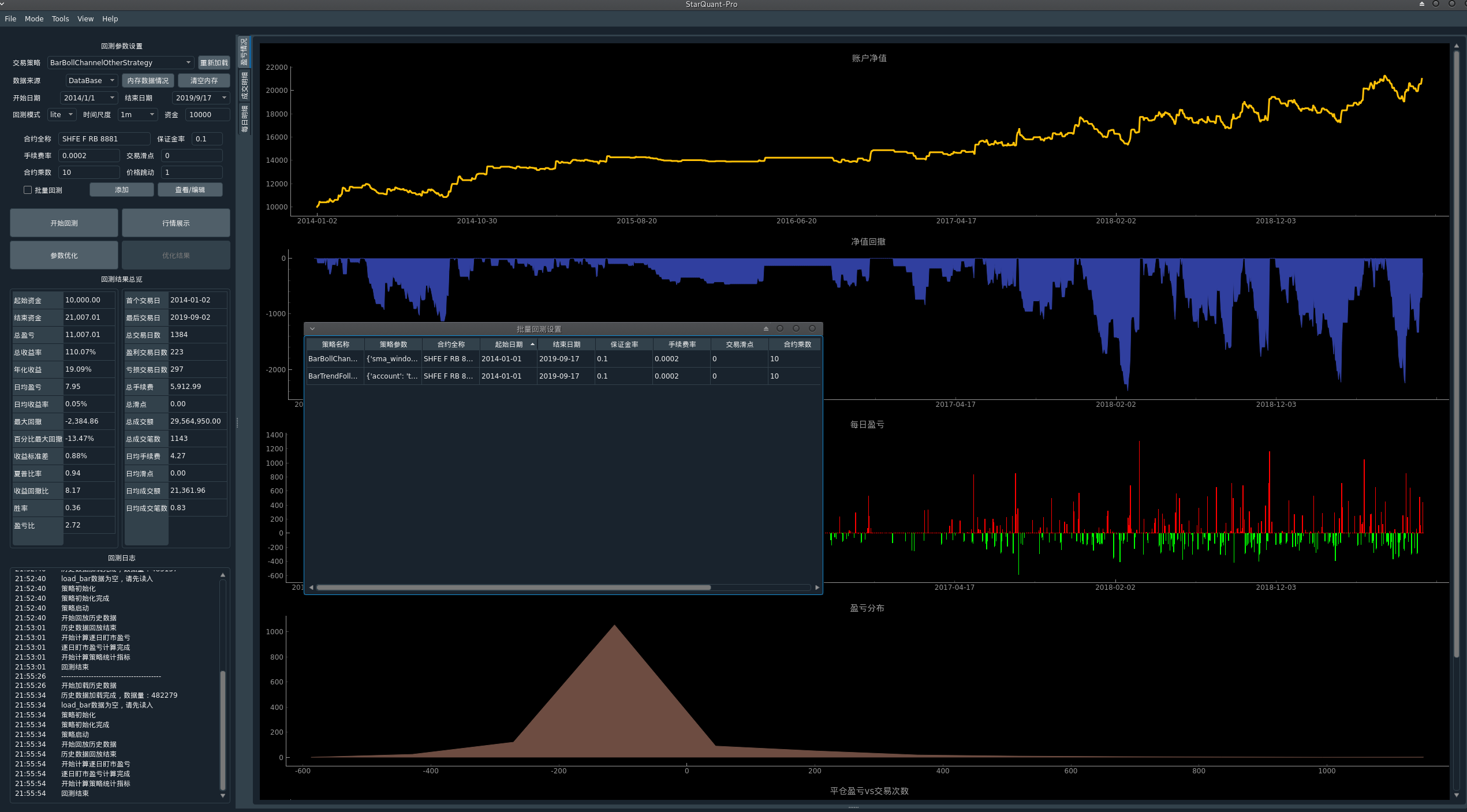The width and height of the screenshot is (1467, 812).
Task: Click log panel scroll-down arrow
Action: pyautogui.click(x=223, y=796)
